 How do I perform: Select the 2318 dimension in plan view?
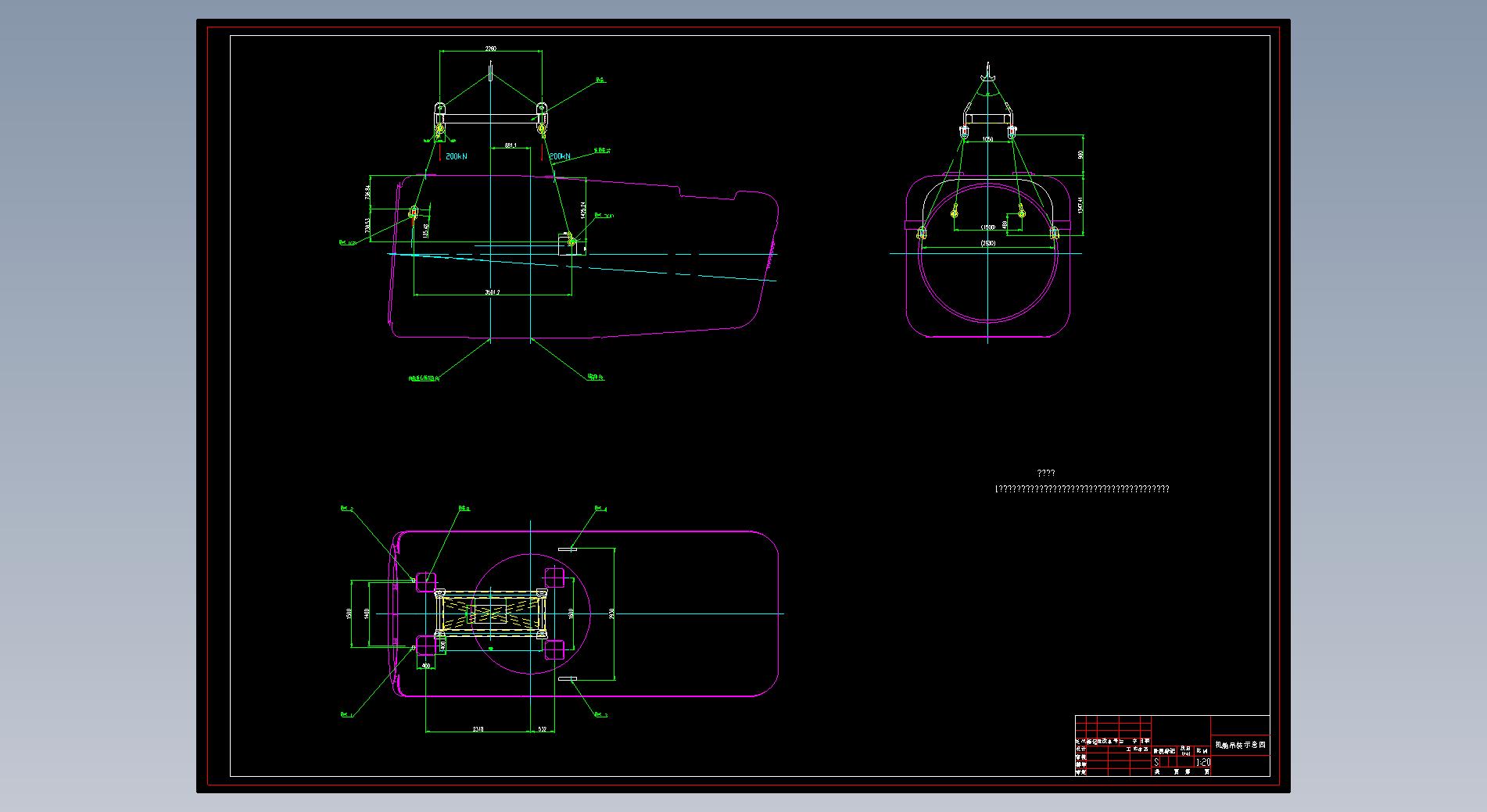(478, 729)
